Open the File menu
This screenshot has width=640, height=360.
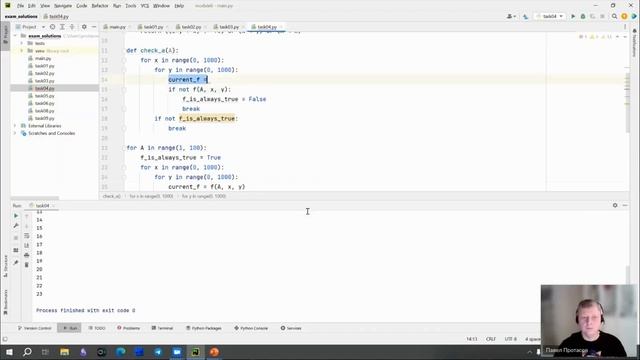(x=20, y=6)
